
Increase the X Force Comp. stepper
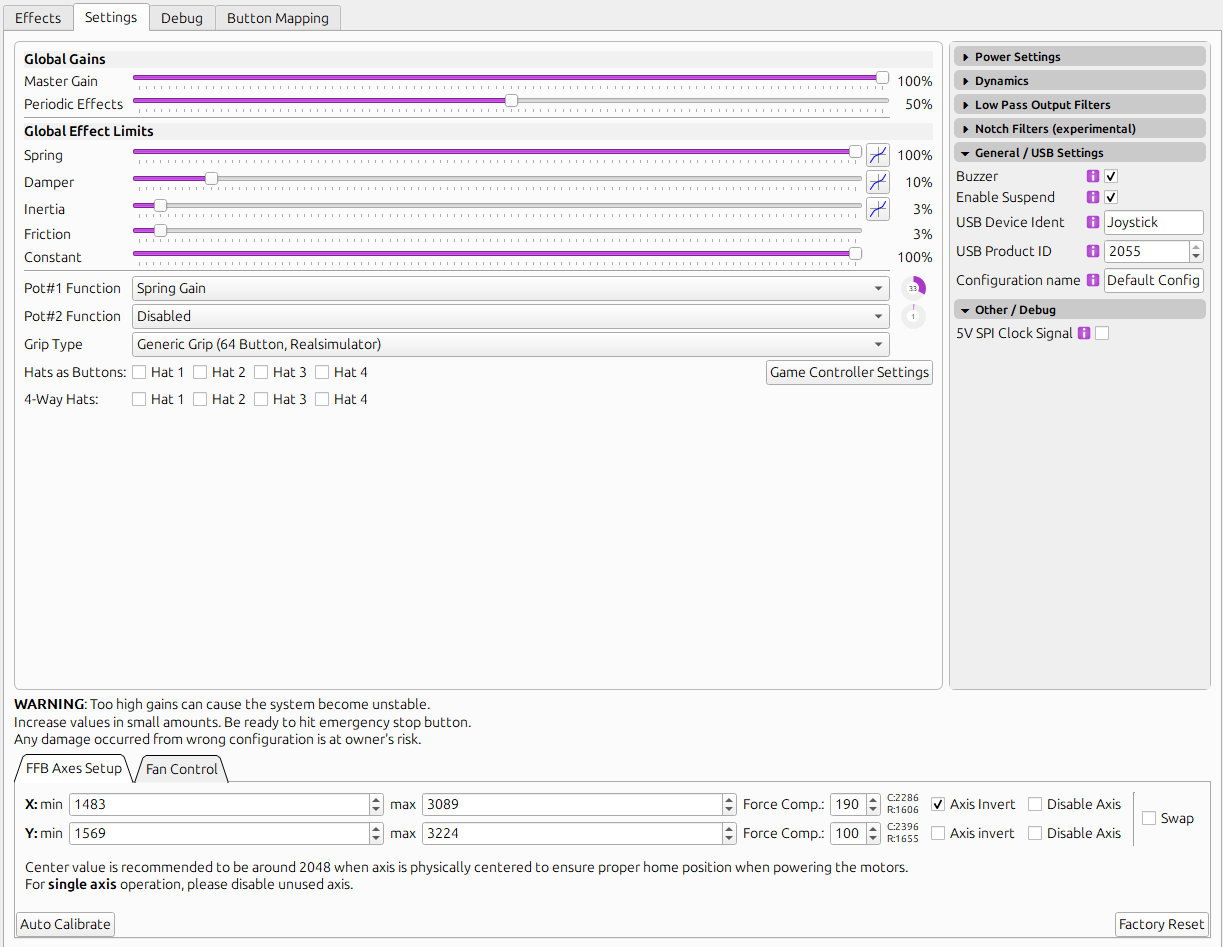(875, 799)
